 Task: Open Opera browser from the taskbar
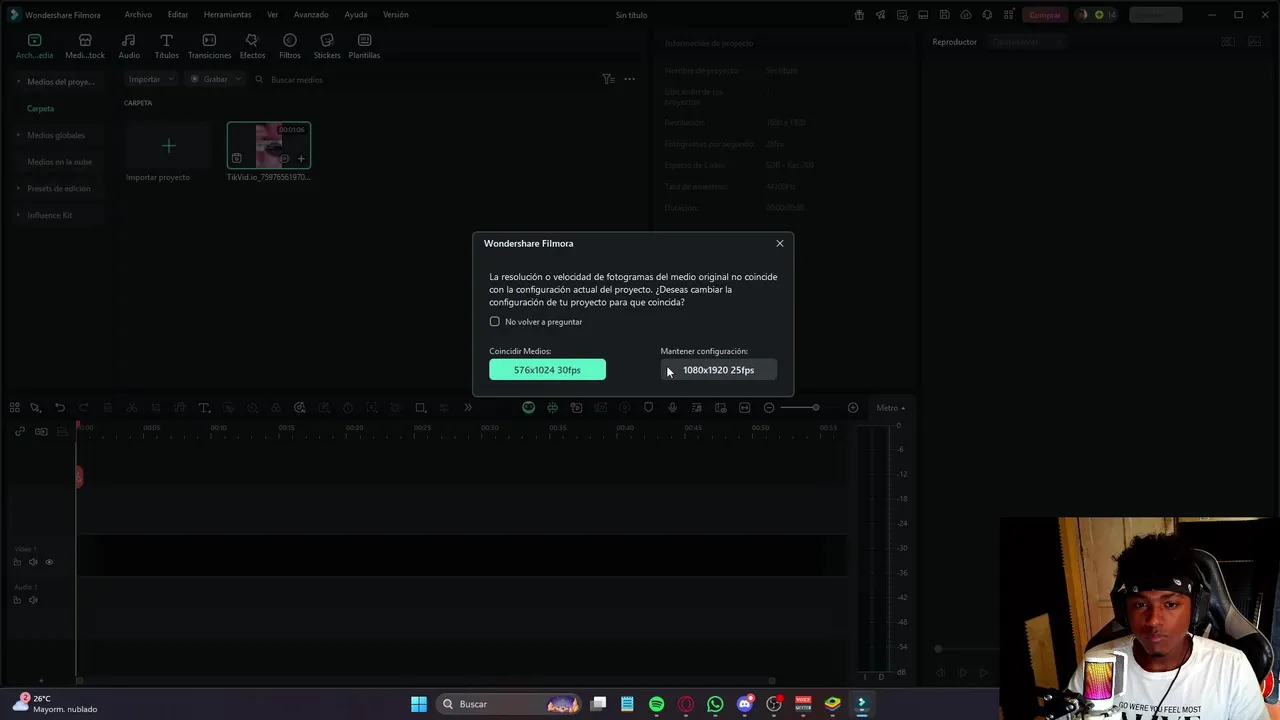686,704
